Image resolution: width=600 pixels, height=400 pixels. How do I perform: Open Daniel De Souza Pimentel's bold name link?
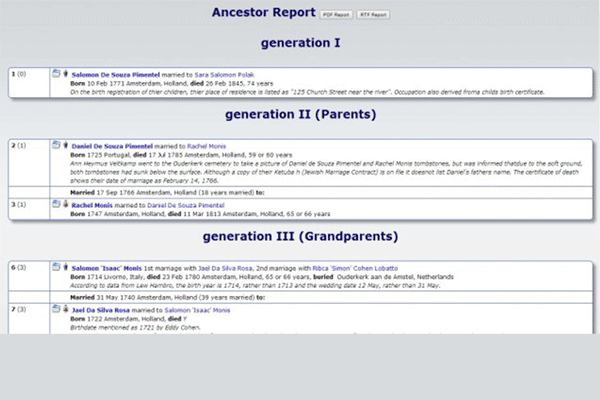click(x=111, y=145)
